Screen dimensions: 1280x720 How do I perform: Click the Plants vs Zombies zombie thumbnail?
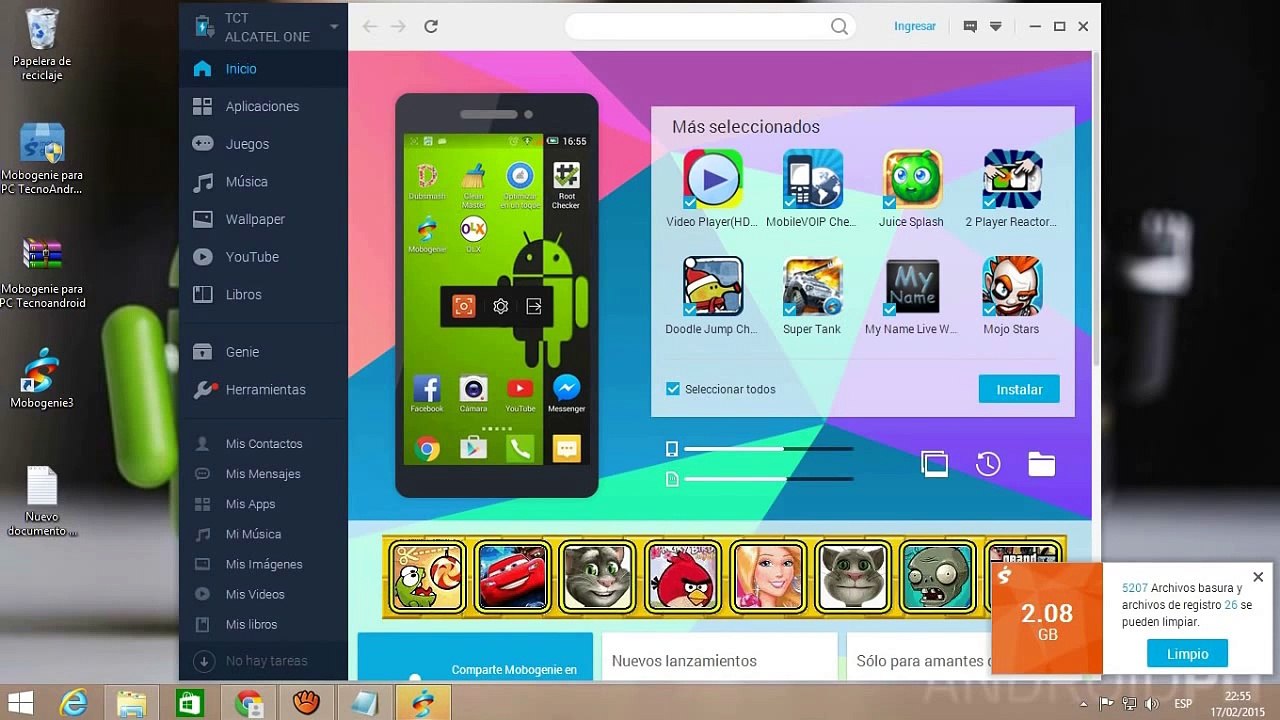click(x=939, y=577)
